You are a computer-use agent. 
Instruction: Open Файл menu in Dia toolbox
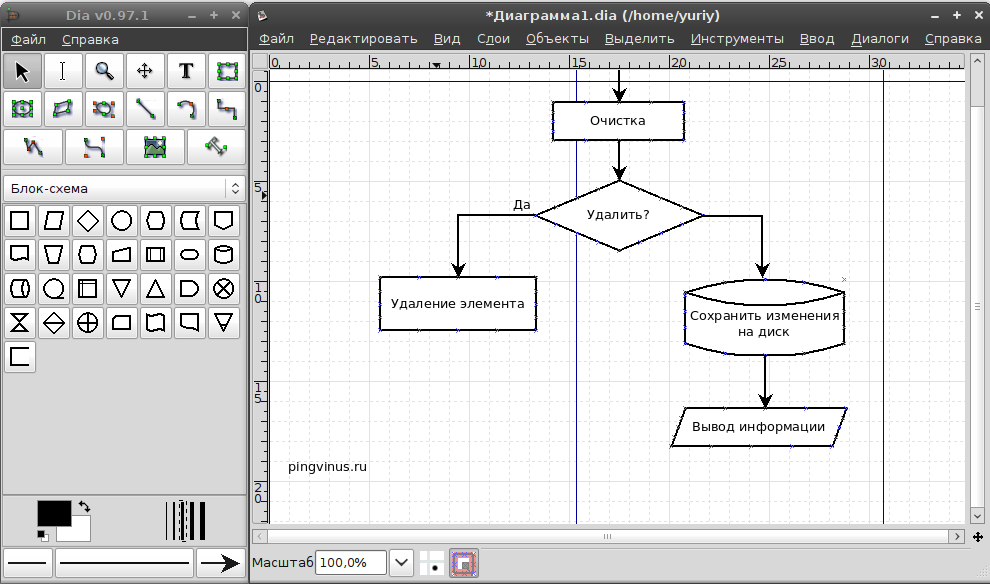28,39
